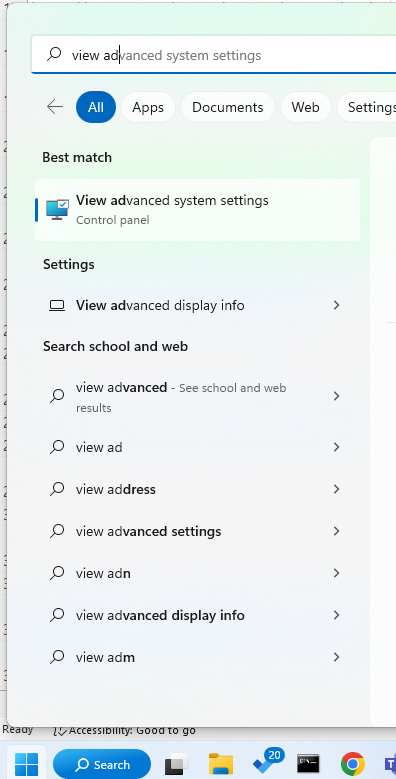
Task: Click search icon beside web 'view advanced display info'
Action: tap(57, 615)
